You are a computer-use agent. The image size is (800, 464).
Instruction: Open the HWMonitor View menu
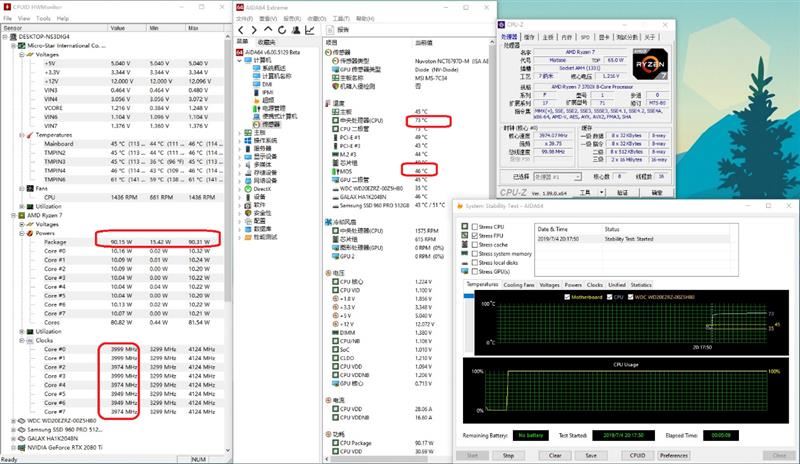(x=24, y=18)
